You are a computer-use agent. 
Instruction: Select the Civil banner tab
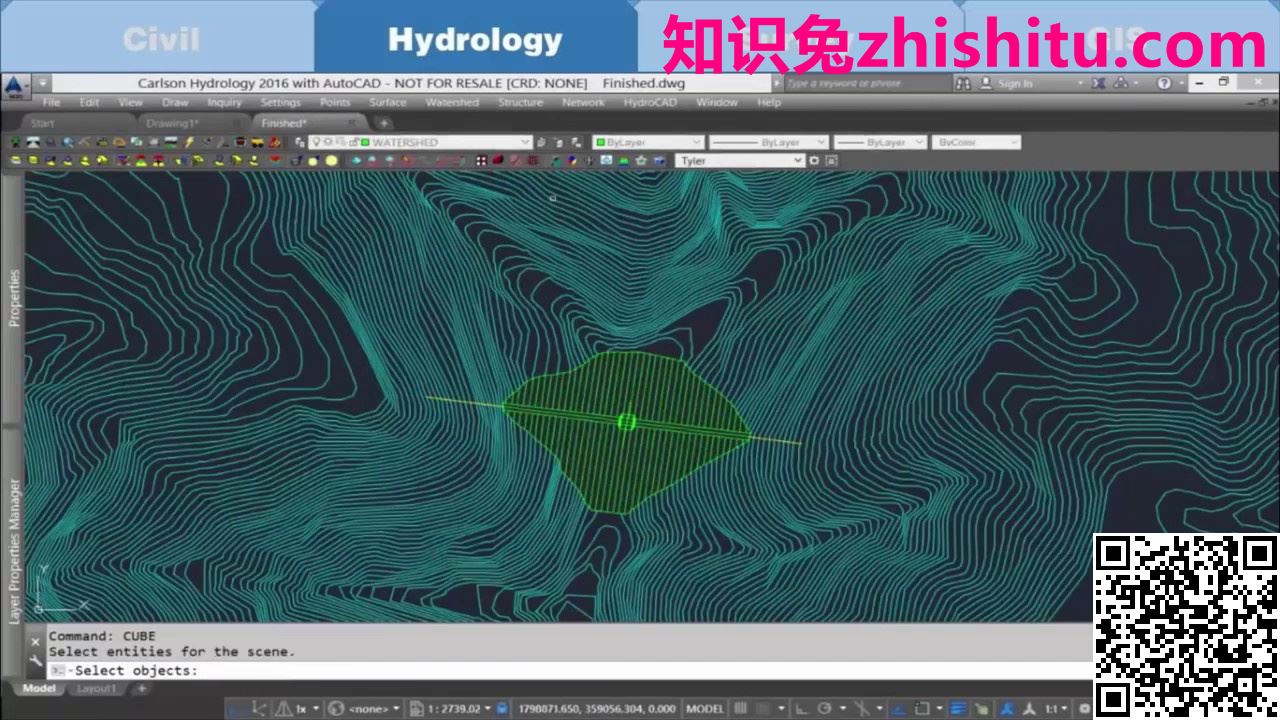tap(160, 40)
